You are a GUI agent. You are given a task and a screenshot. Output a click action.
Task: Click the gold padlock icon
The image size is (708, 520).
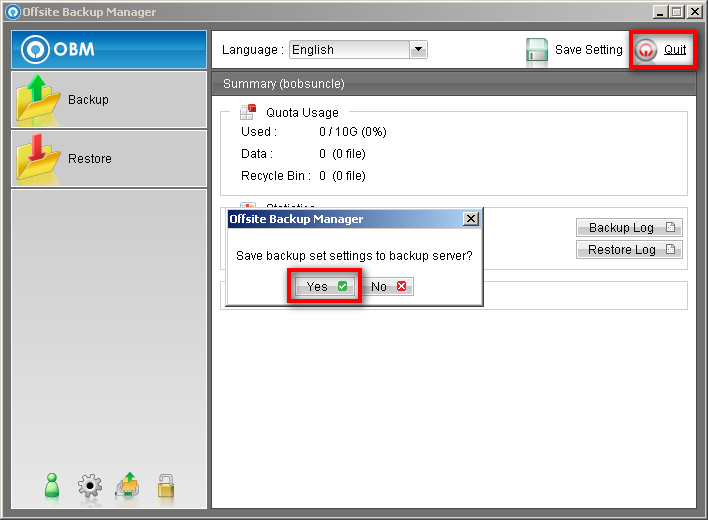pos(166,486)
